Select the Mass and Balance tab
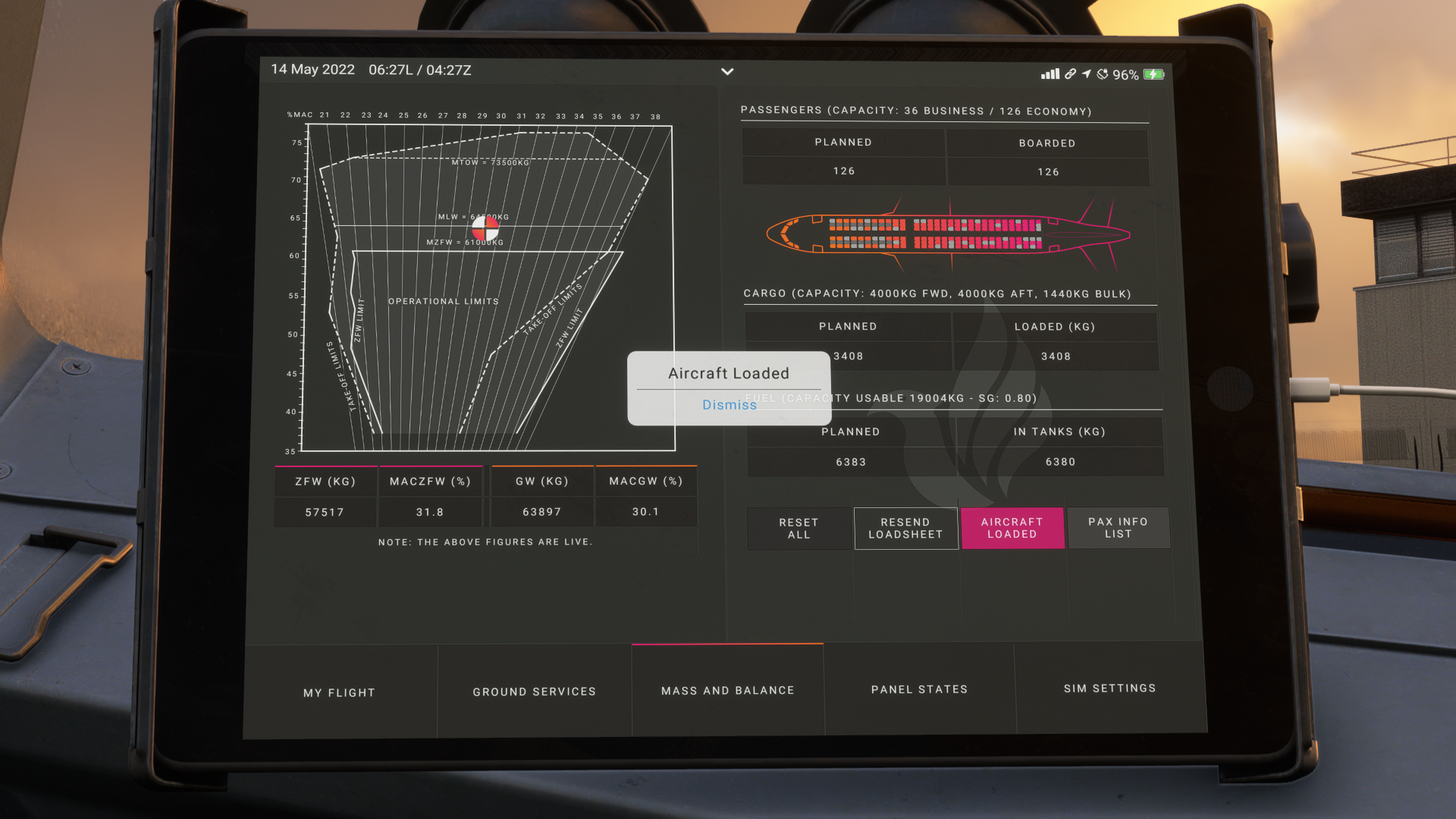1456x819 pixels. point(727,690)
